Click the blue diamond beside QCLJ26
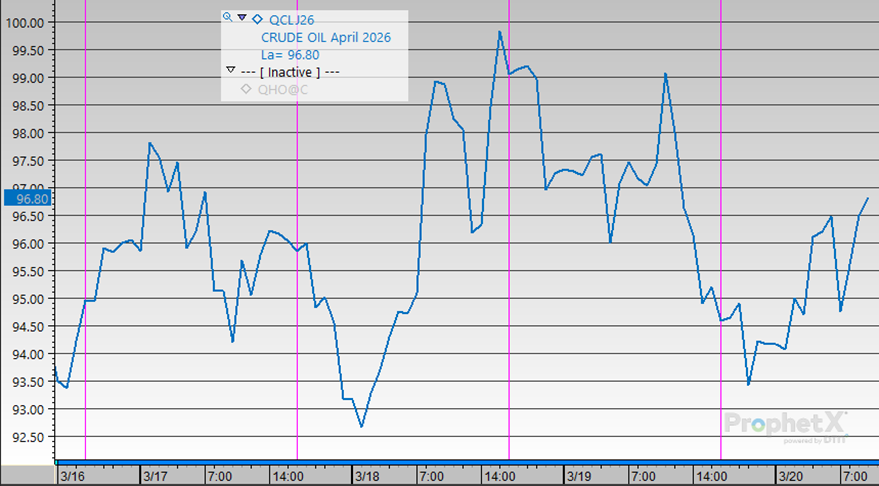The width and height of the screenshot is (879, 486). pos(257,19)
